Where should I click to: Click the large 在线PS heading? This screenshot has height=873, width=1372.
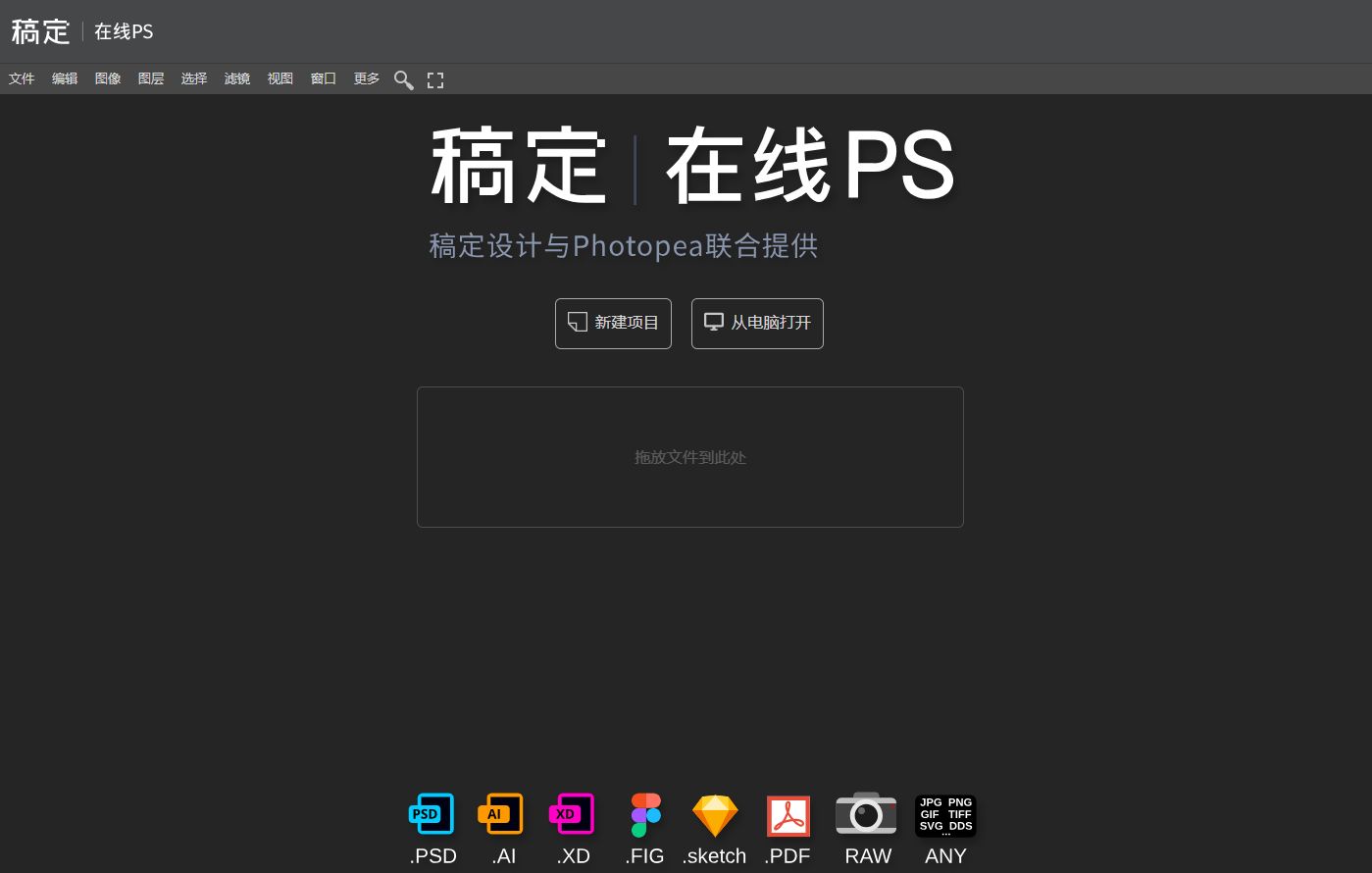810,166
